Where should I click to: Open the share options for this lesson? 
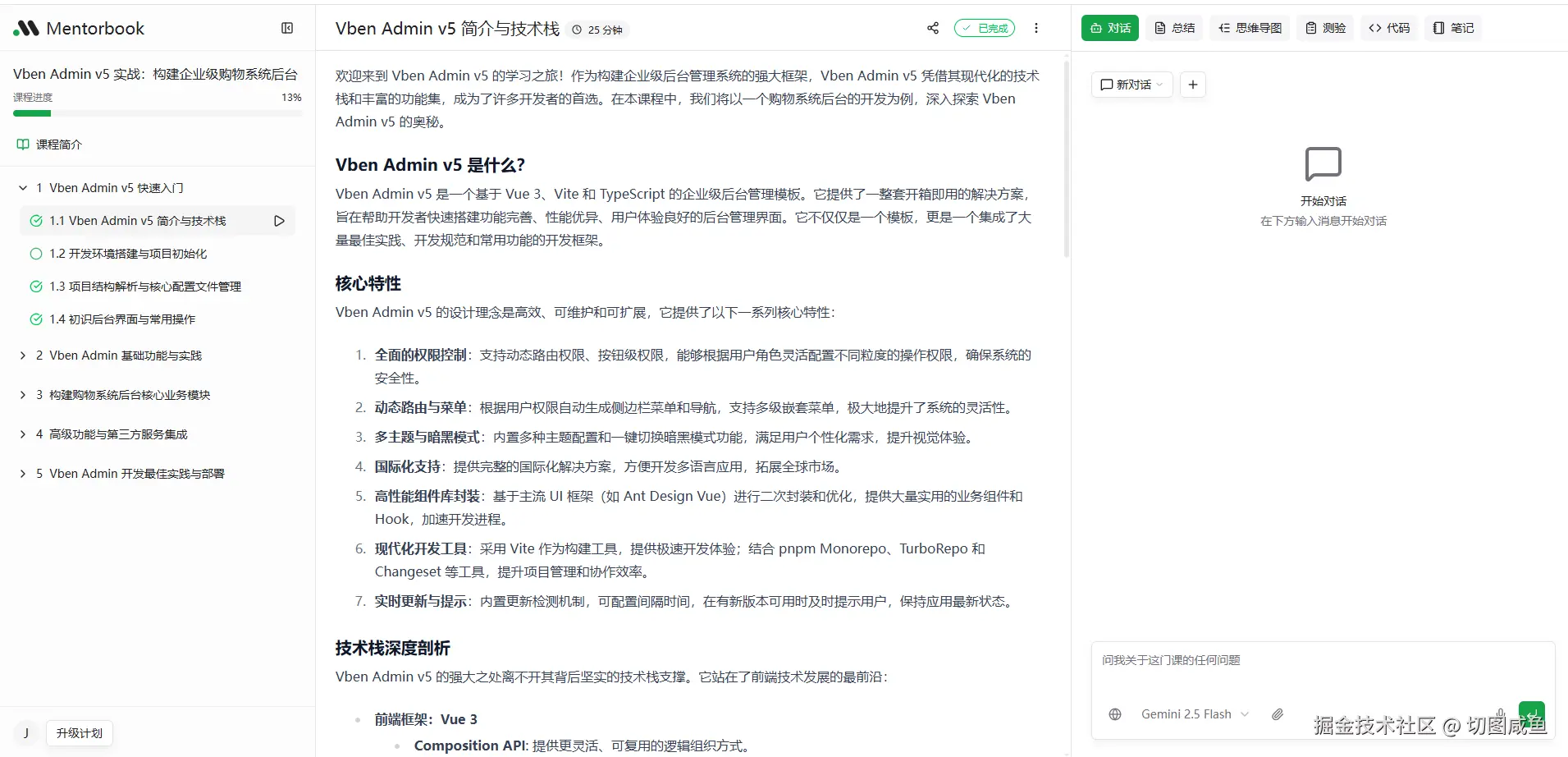click(931, 27)
